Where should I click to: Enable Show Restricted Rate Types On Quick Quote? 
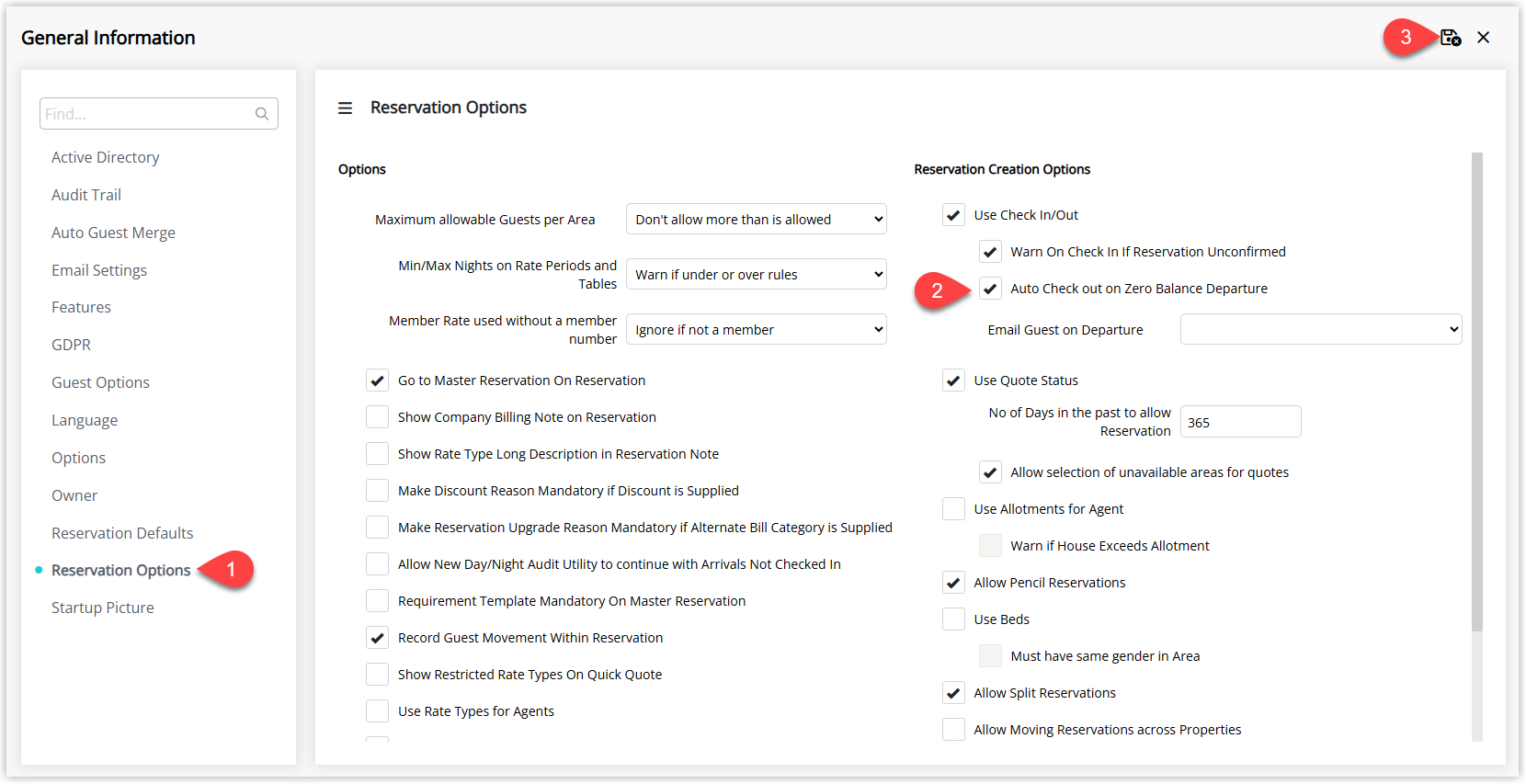(377, 675)
